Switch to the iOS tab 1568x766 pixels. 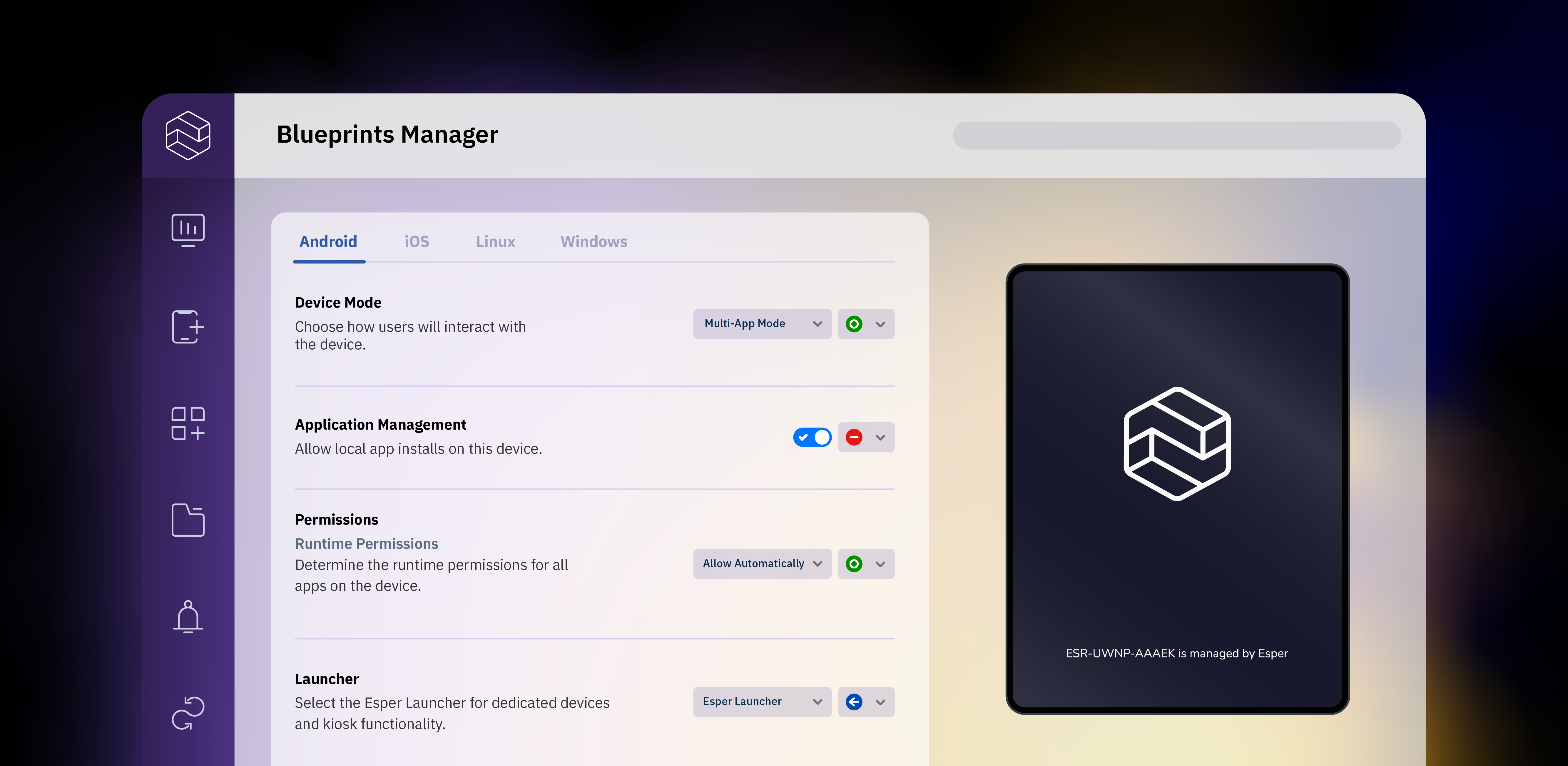click(417, 242)
